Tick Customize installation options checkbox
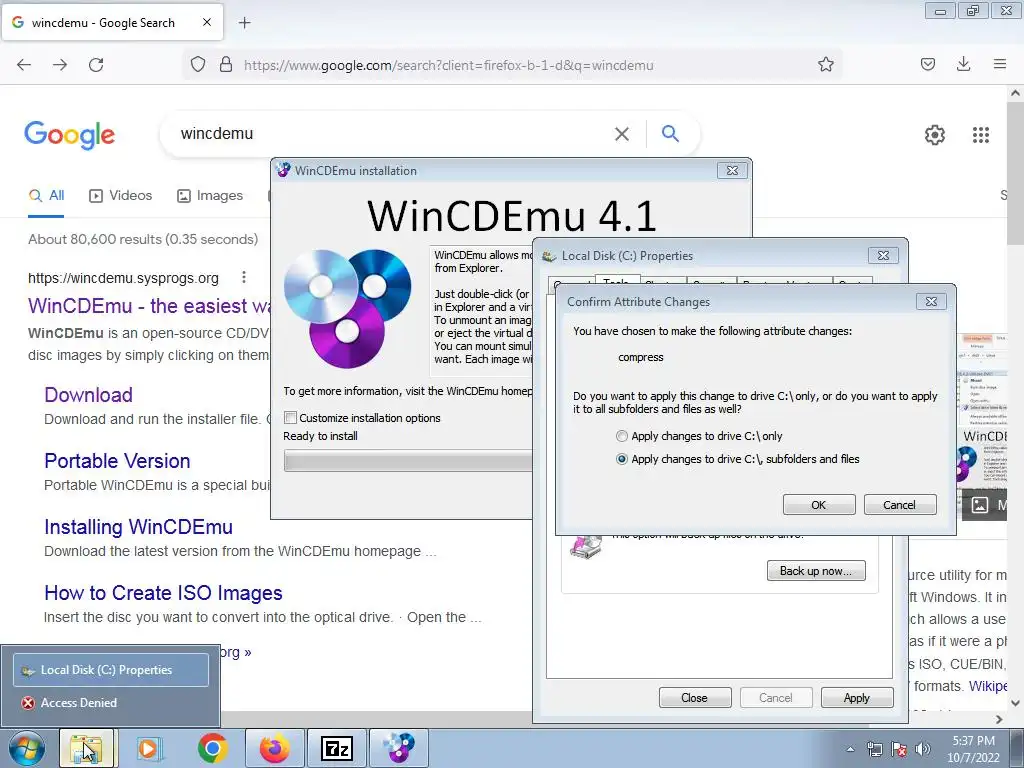 pos(291,418)
